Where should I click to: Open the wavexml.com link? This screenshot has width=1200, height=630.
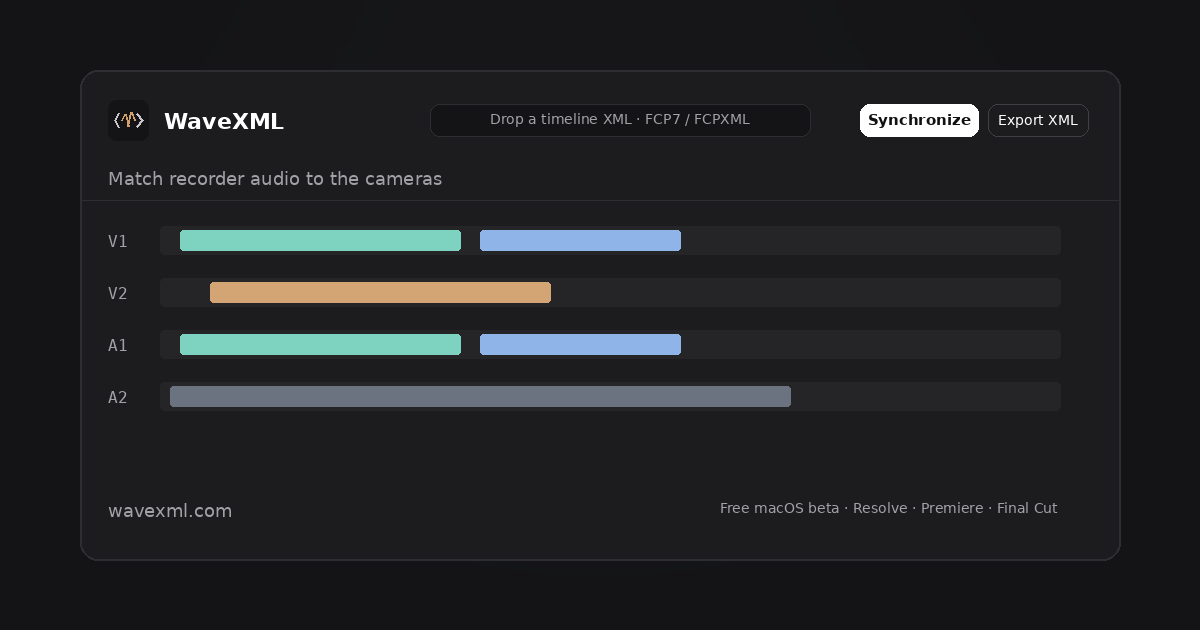pos(170,510)
